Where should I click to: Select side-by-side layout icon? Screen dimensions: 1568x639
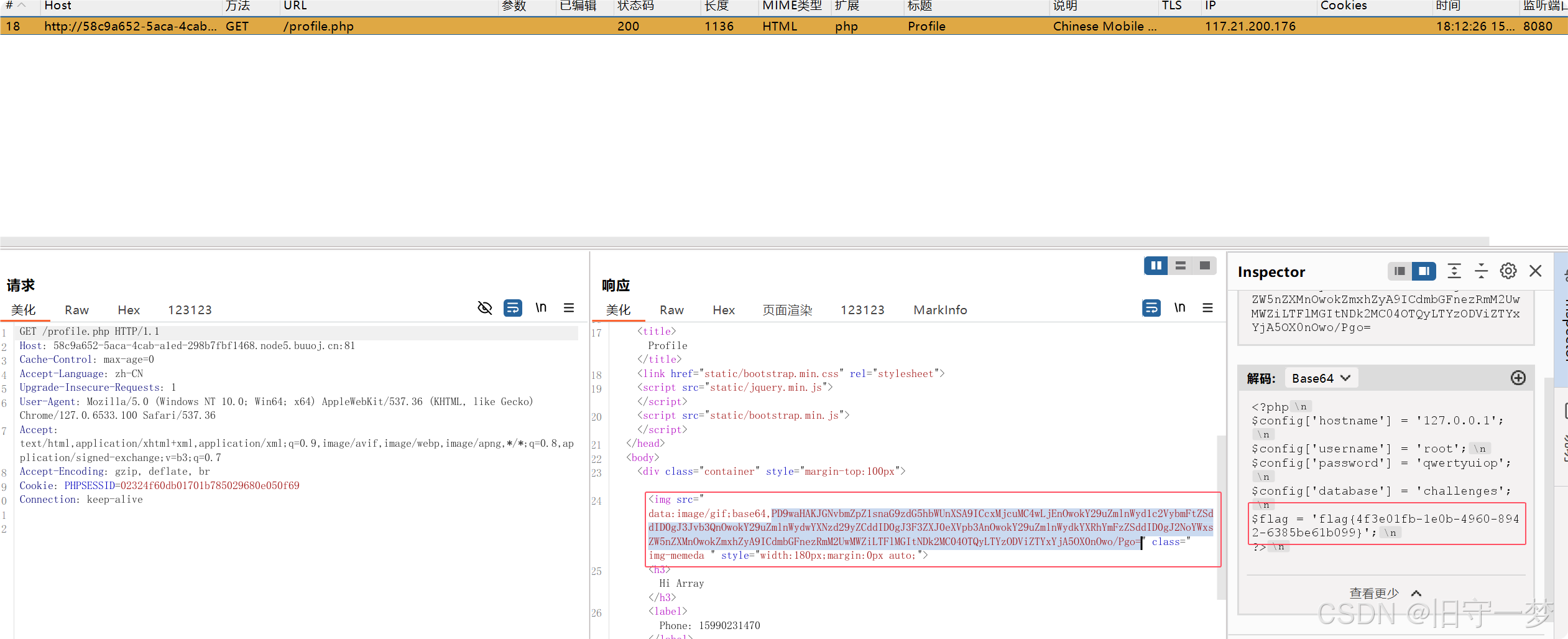pos(1156,266)
